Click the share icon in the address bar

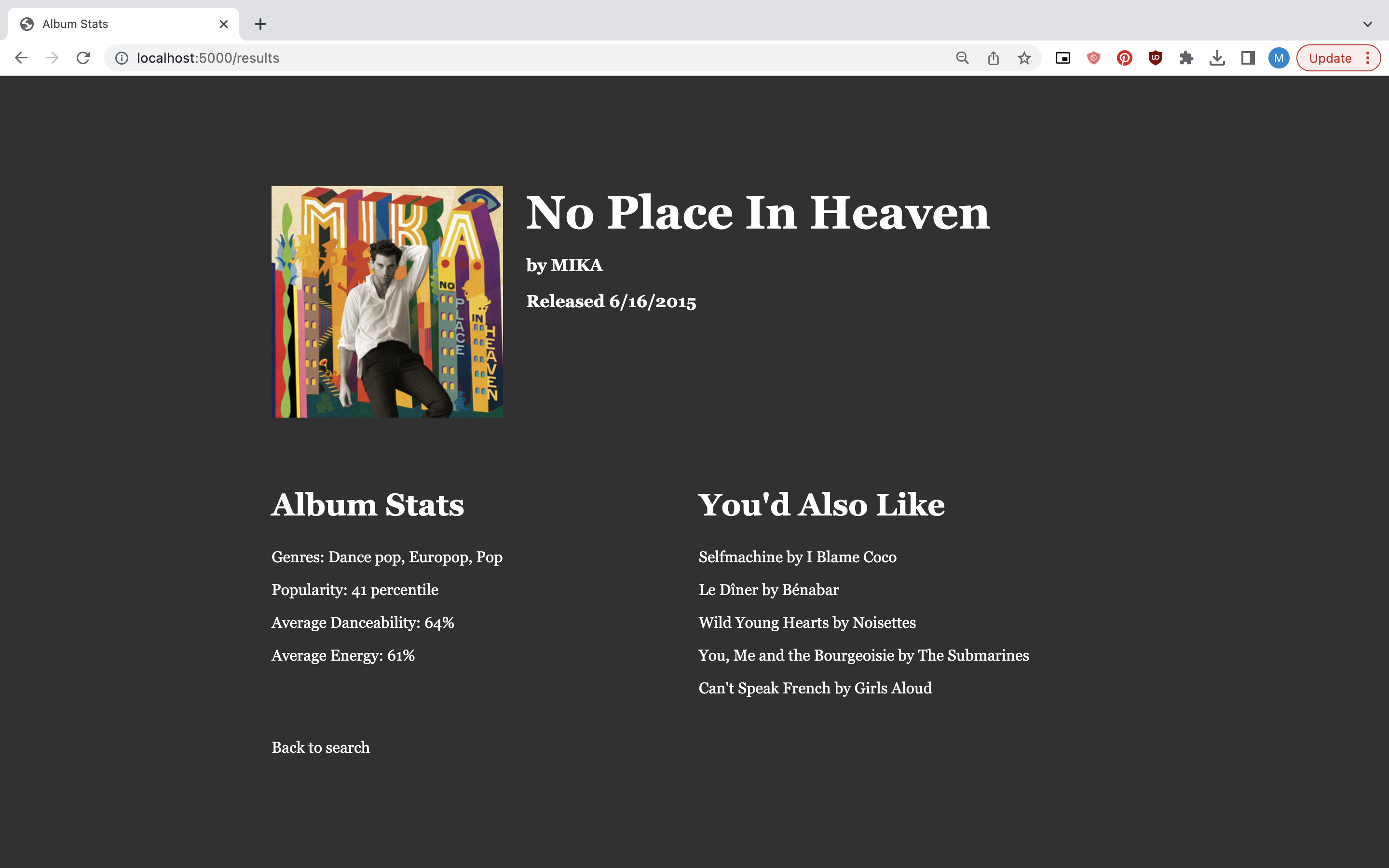coord(994,57)
